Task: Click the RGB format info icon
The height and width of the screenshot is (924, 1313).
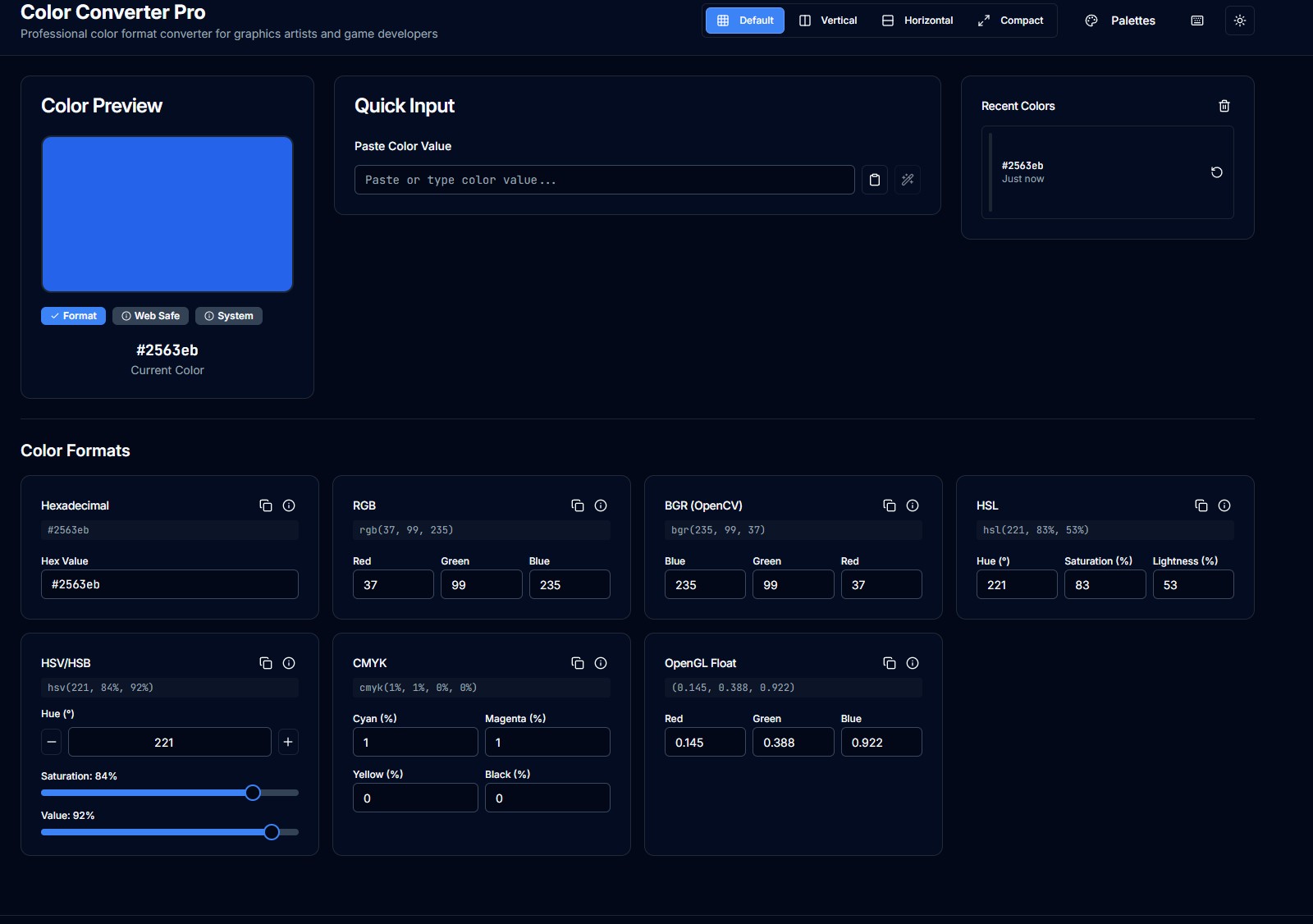Action: tap(601, 505)
